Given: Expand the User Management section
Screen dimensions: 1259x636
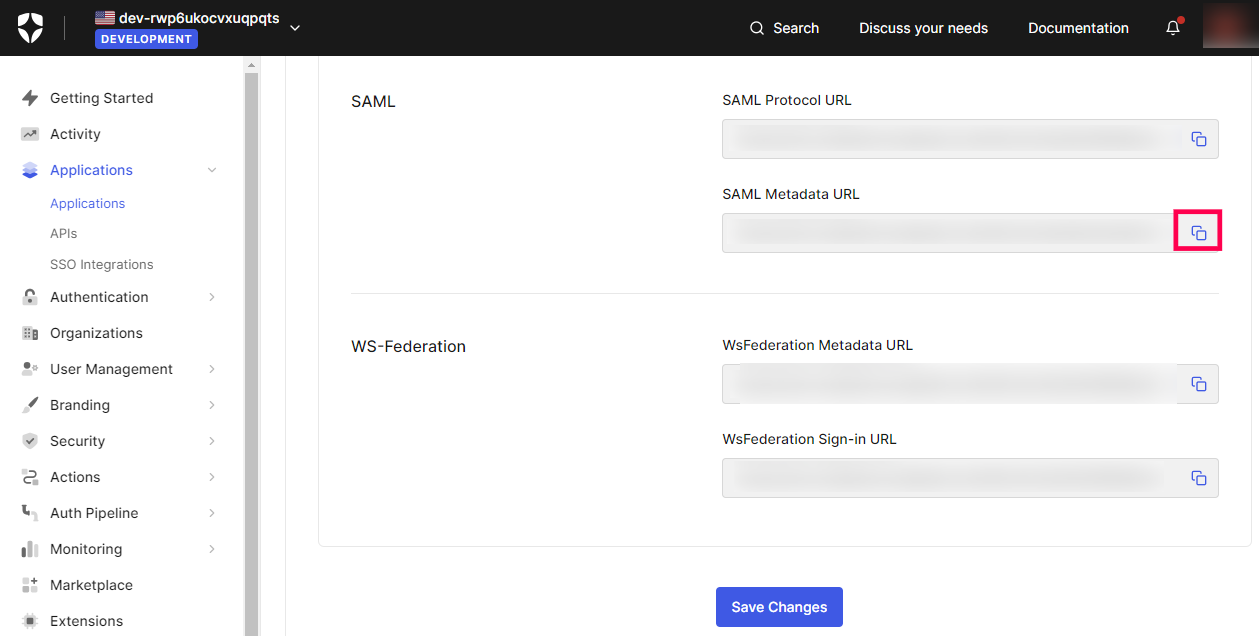Looking at the screenshot, I should pos(212,369).
